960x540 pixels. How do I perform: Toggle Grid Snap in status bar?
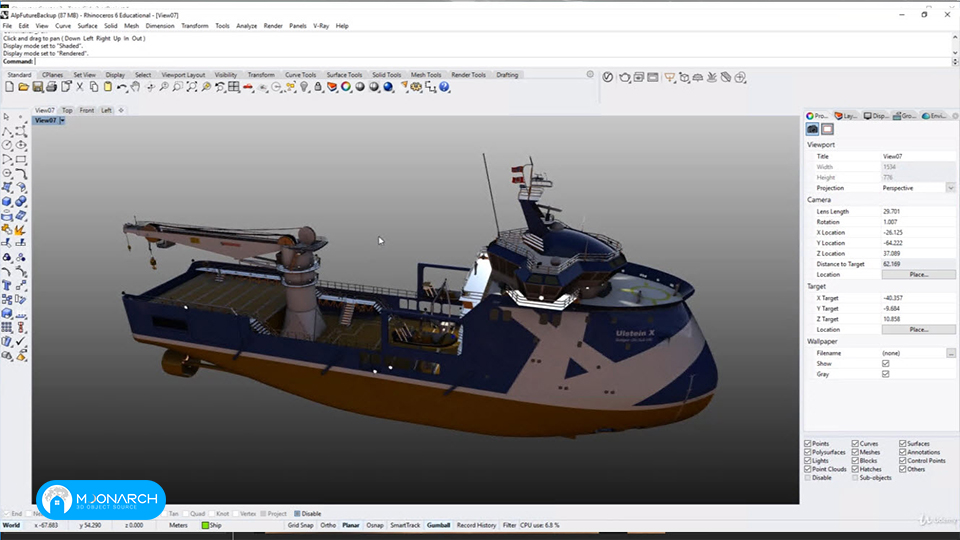(301, 525)
